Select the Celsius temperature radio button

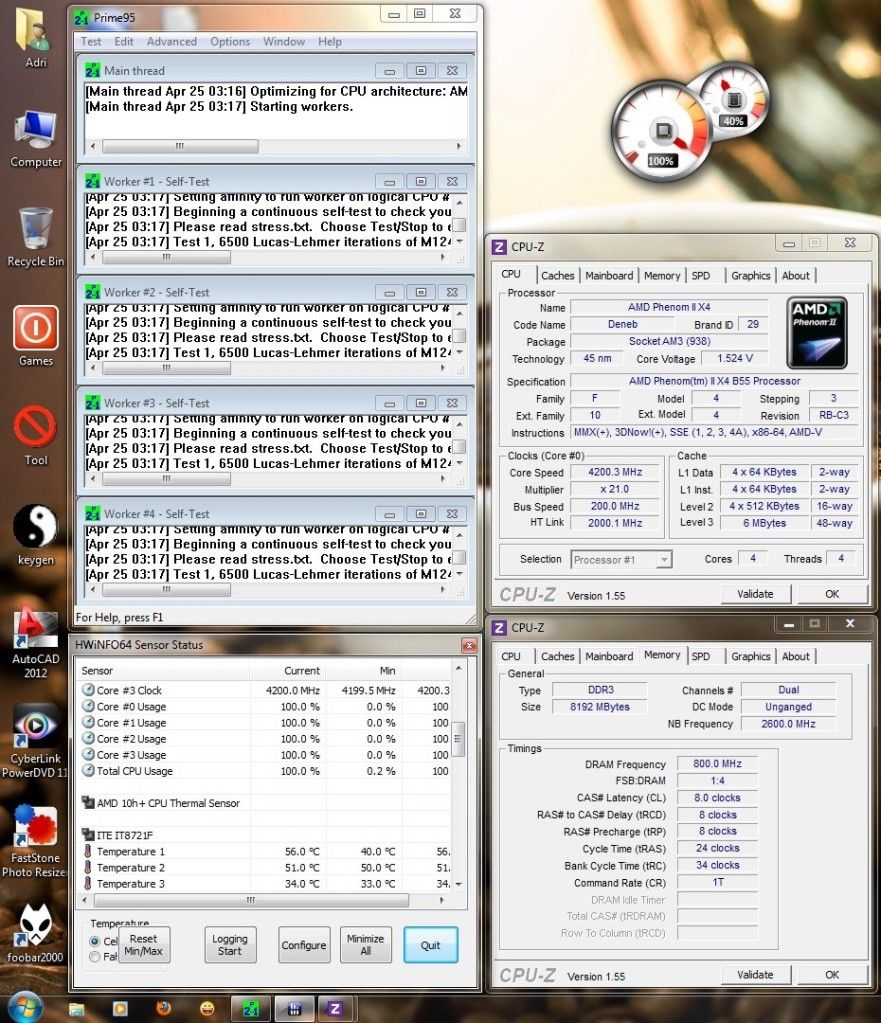pyautogui.click(x=95, y=941)
